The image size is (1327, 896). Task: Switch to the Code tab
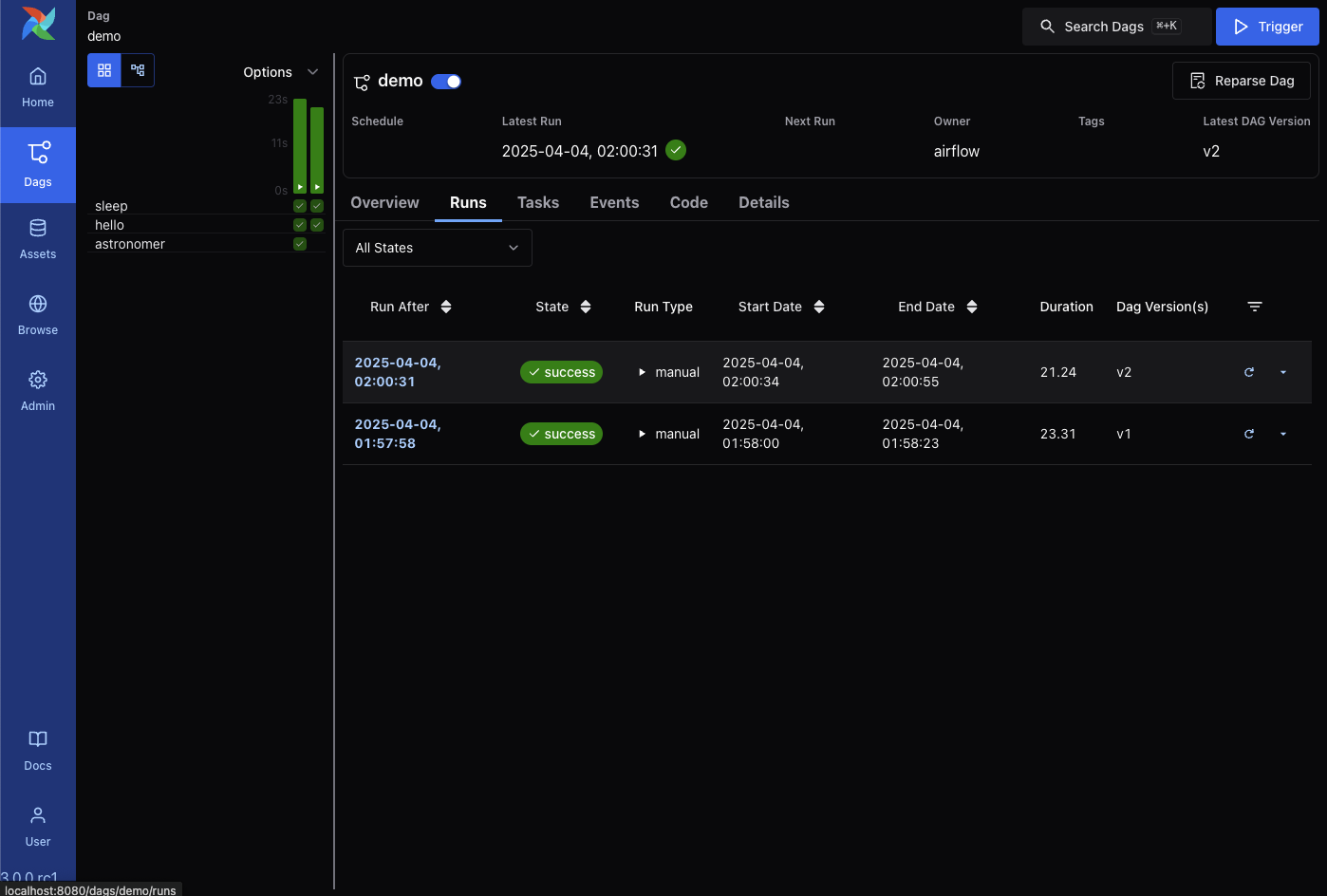coord(688,202)
